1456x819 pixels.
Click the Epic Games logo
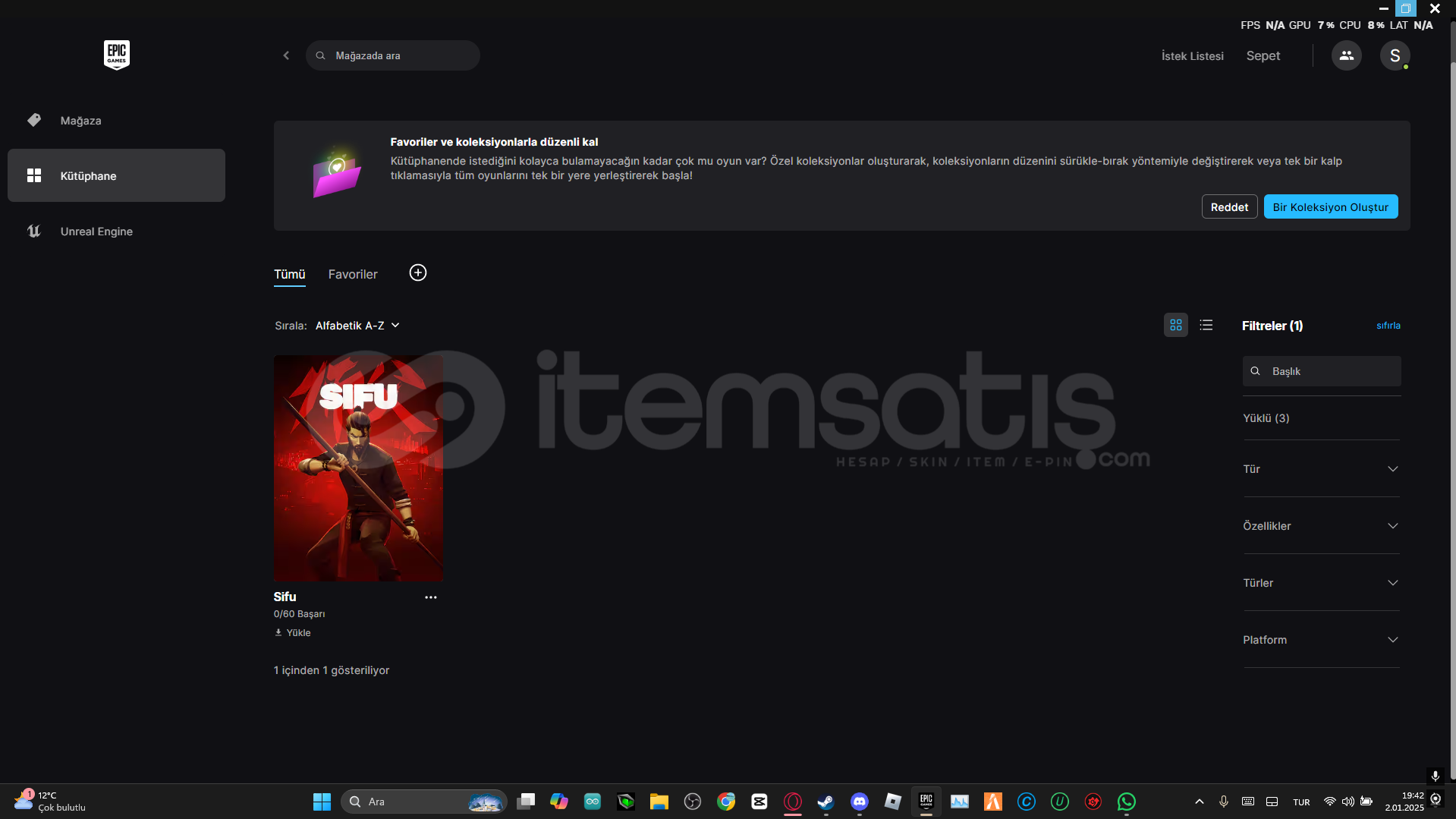coord(116,55)
